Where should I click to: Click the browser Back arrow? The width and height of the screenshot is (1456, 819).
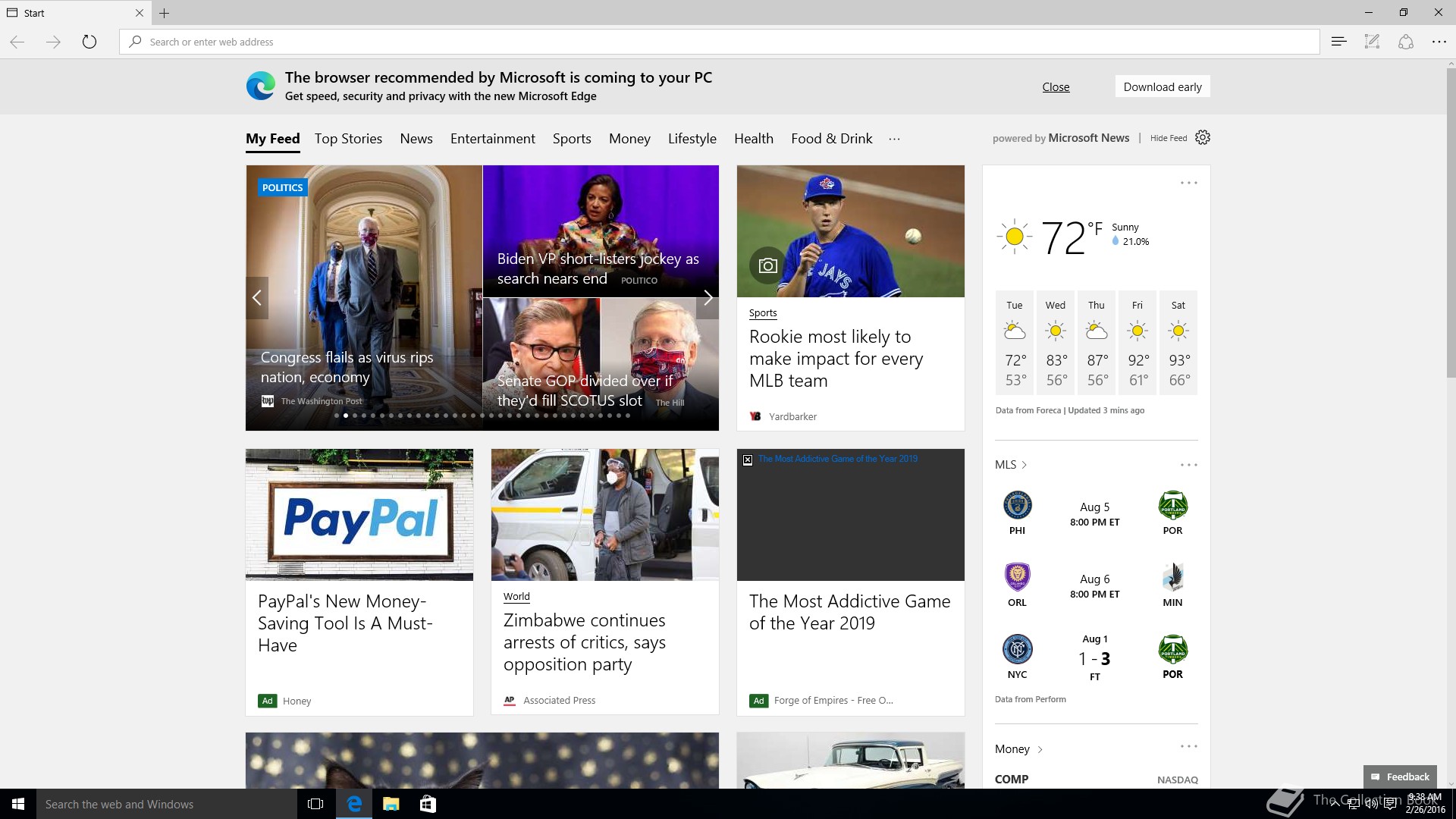pyautogui.click(x=17, y=42)
